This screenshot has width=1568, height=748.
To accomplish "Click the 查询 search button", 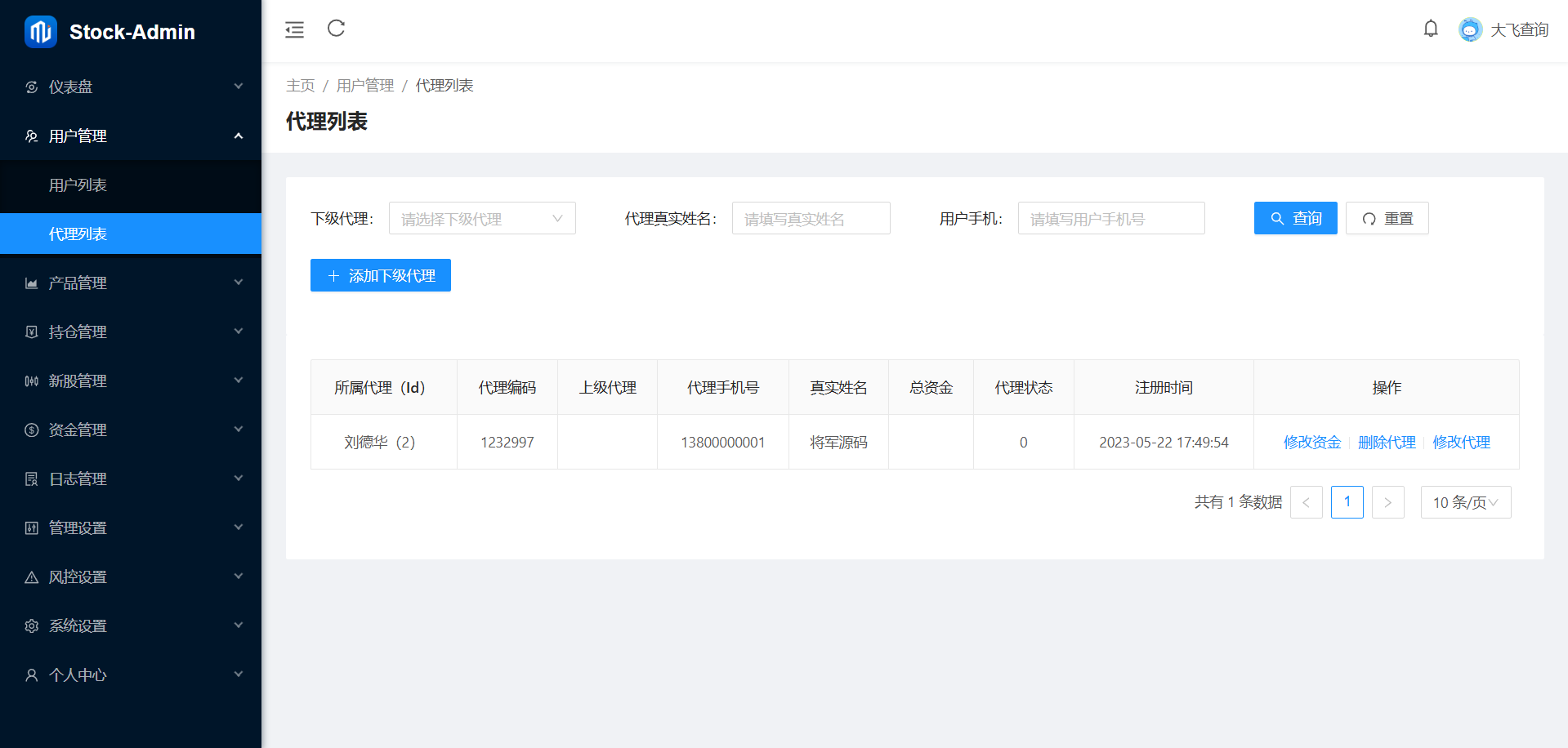I will (1295, 219).
